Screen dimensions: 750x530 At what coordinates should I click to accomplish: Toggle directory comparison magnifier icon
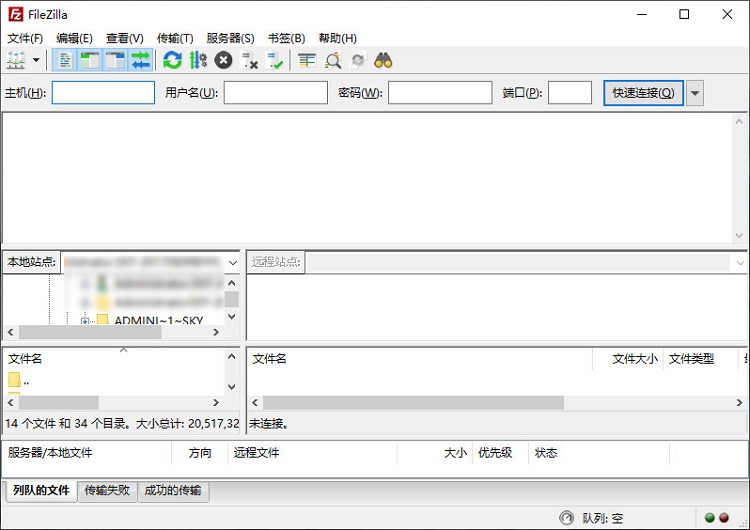coord(333,60)
